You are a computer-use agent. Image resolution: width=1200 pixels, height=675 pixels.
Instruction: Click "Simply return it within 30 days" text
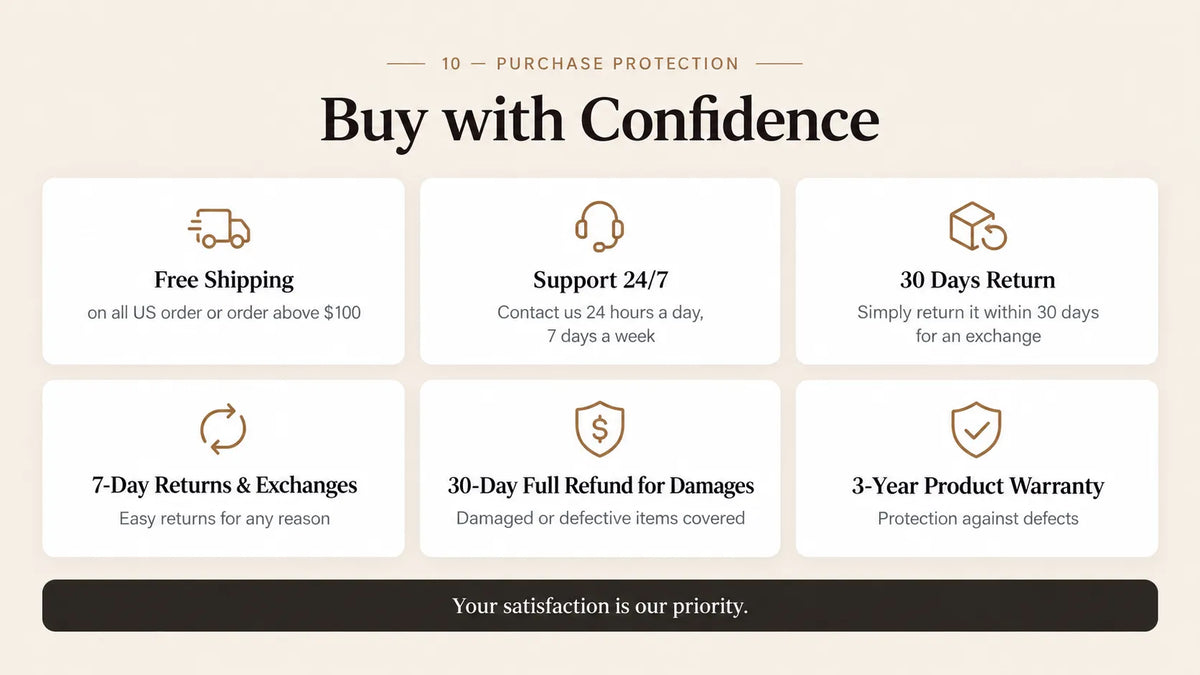977,313
